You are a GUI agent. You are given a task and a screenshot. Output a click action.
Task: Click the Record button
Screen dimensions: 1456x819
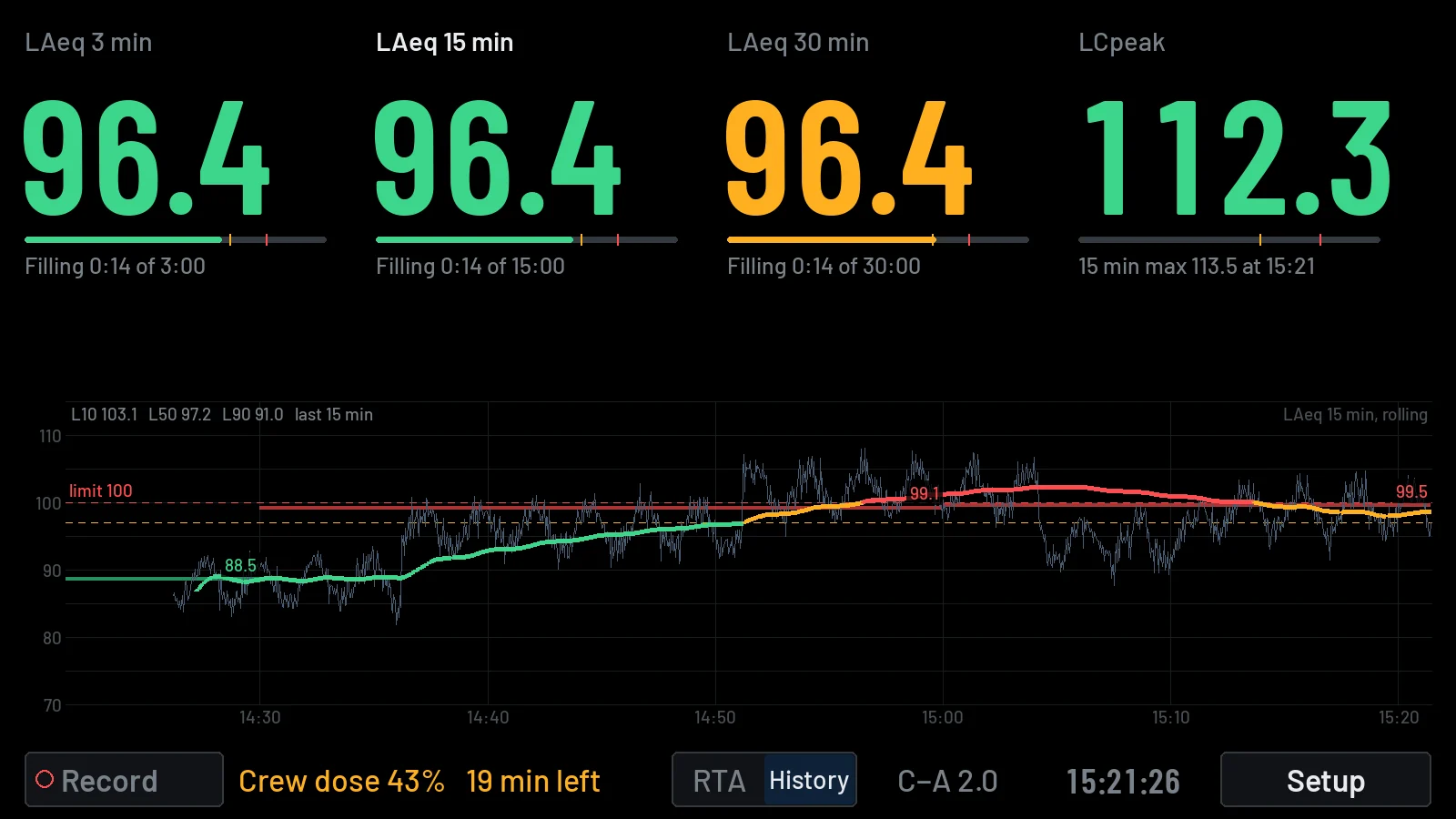[x=124, y=780]
